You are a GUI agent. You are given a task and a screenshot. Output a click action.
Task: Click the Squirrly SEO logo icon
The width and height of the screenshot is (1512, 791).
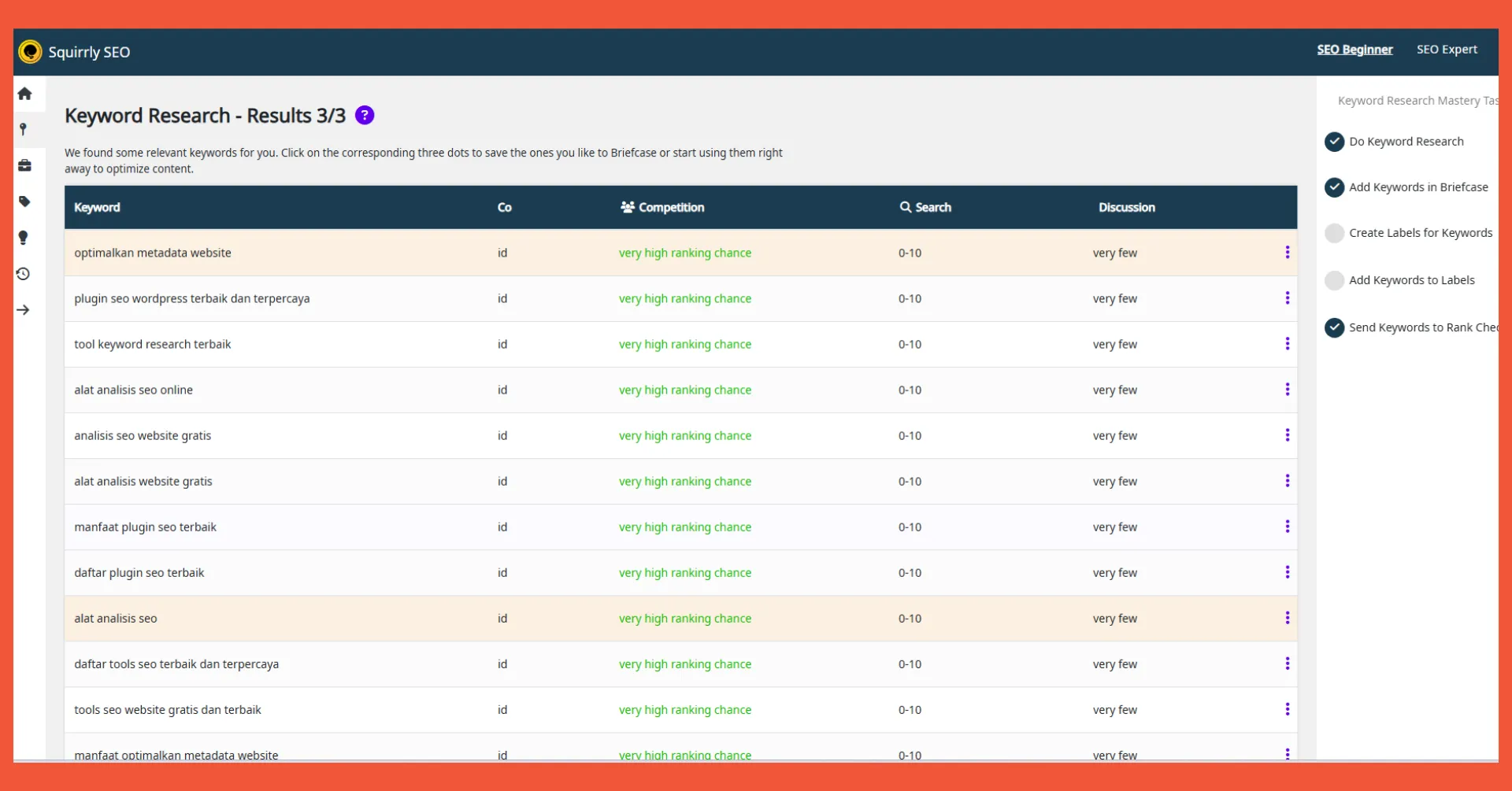[x=30, y=52]
